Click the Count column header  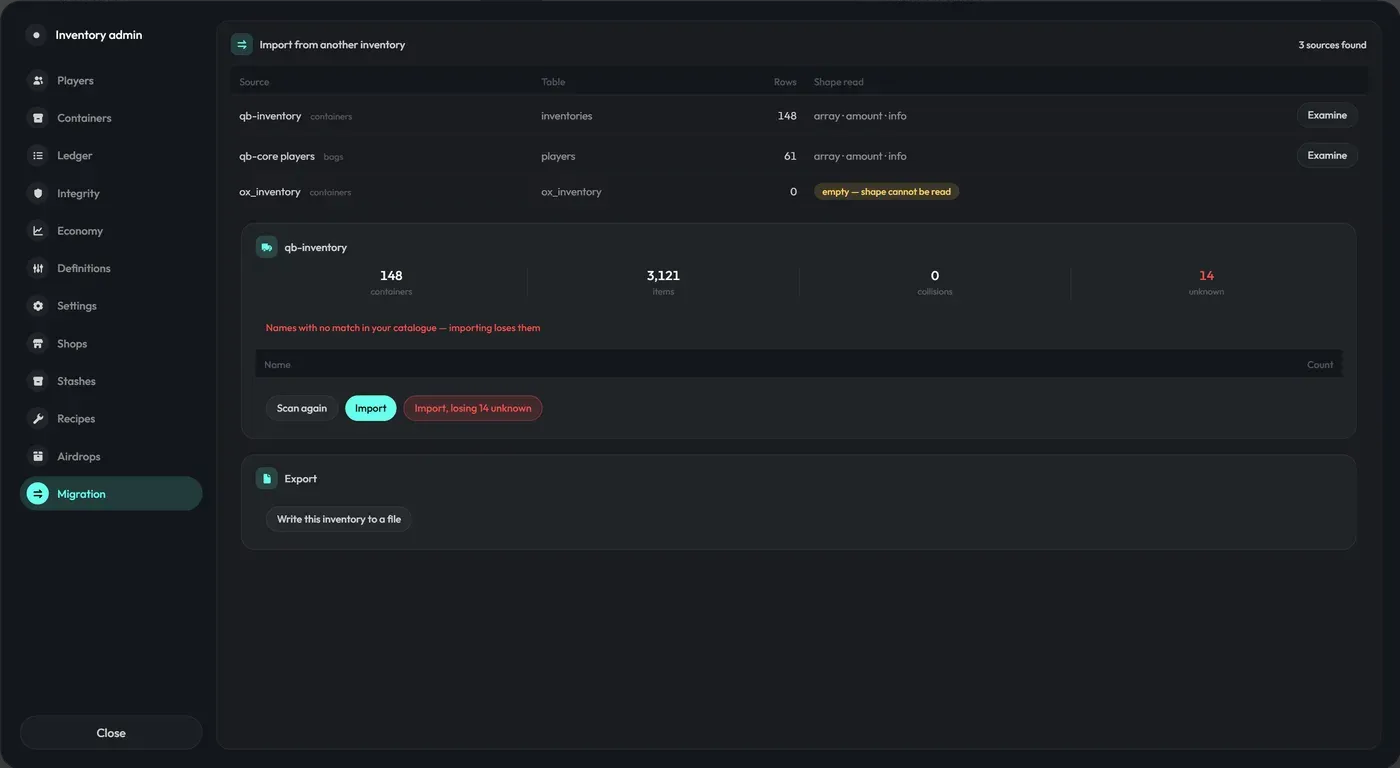click(1320, 365)
